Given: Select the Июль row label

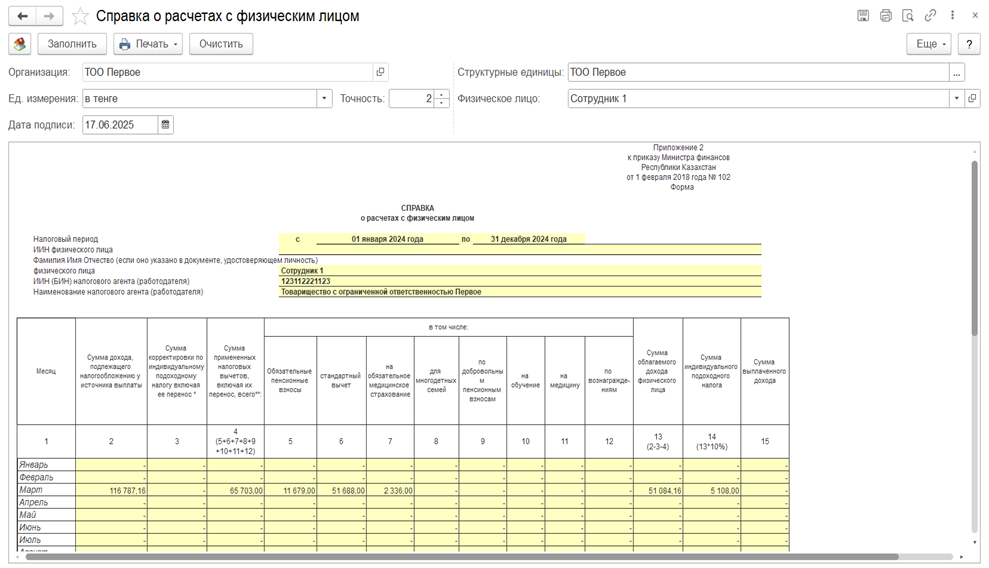Looking at the screenshot, I should tap(46, 540).
